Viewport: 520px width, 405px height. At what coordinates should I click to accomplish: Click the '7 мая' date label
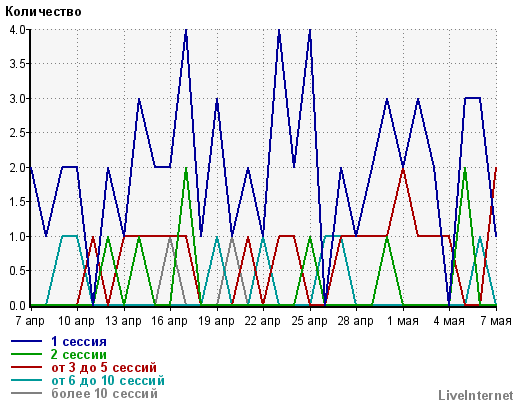click(x=496, y=321)
